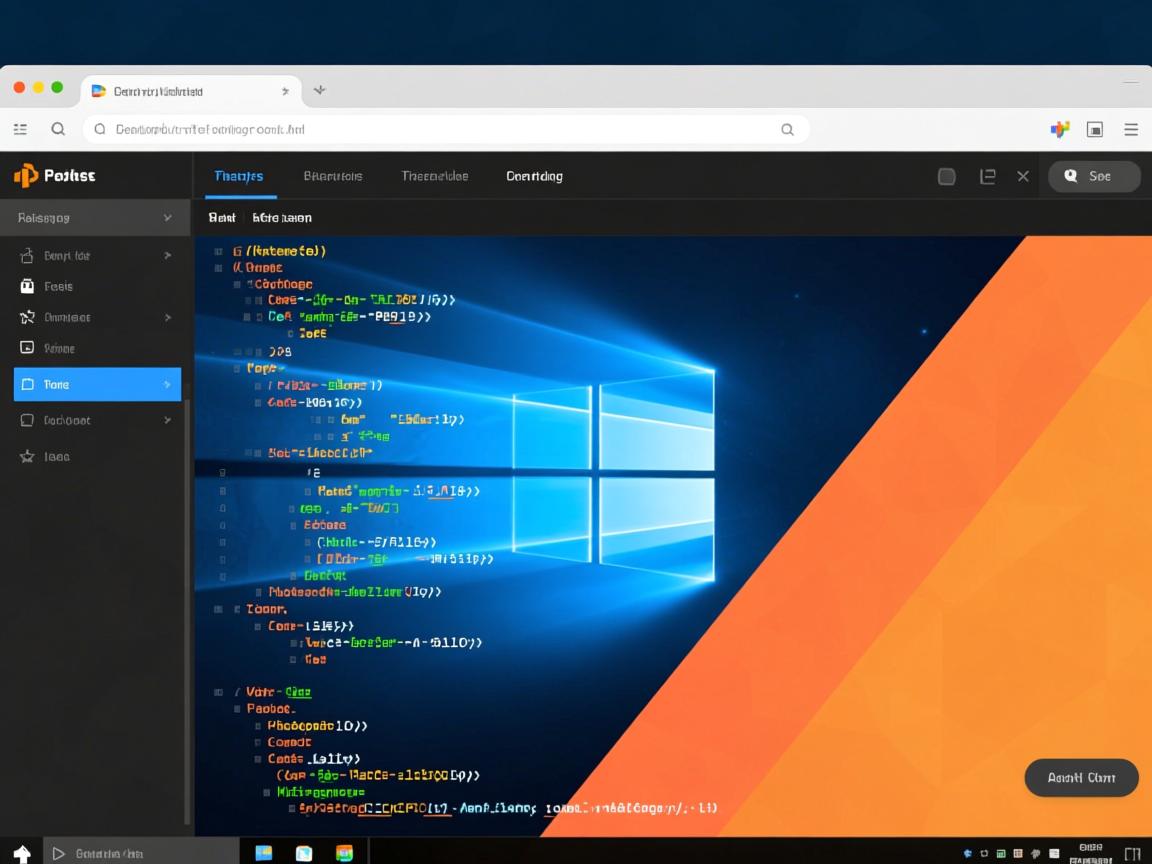Click the orange app logo in the sidebar header
This screenshot has width=1152, height=864.
(x=25, y=176)
